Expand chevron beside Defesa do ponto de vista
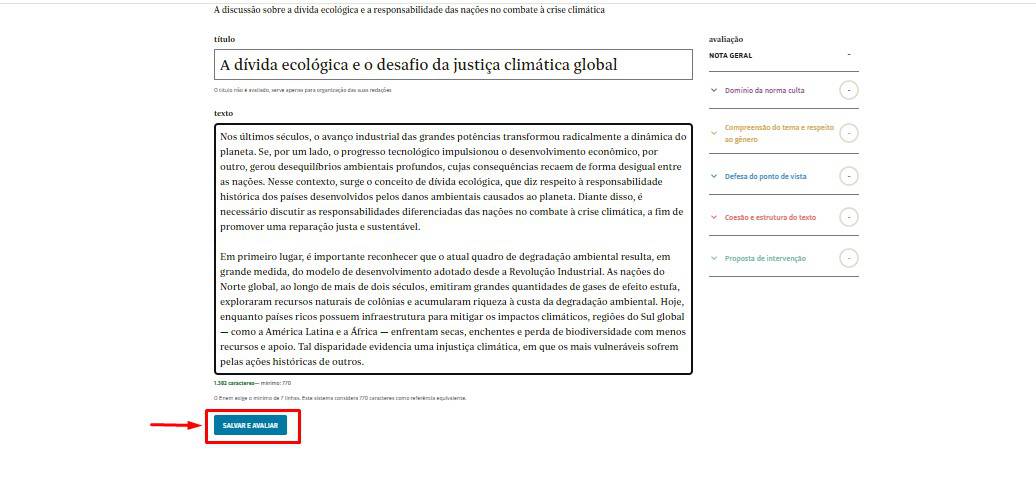Image resolution: width=1036 pixels, height=477 pixels. 714,176
